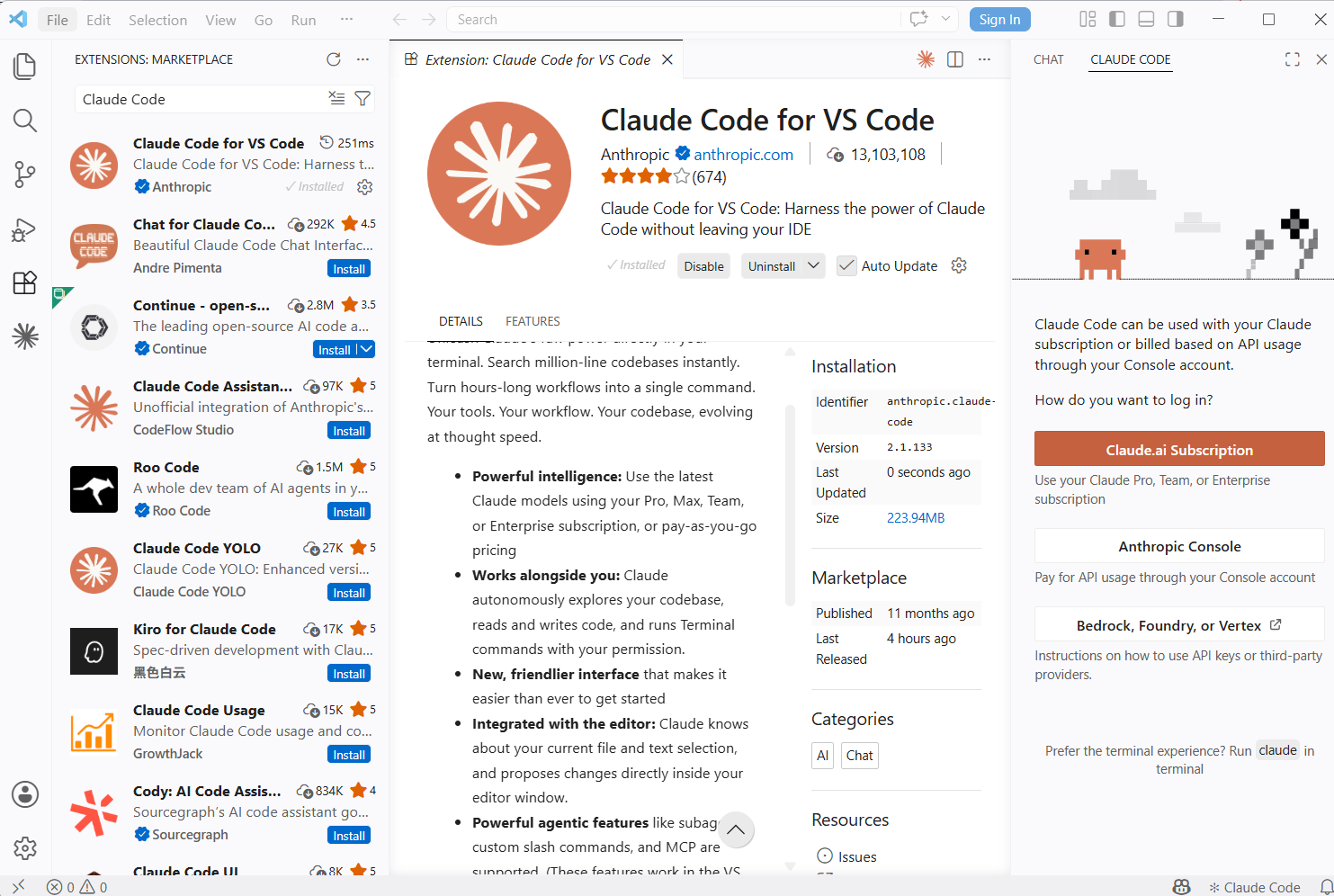The width and height of the screenshot is (1334, 896).
Task: Choose the Anthropic Console login option
Action: coord(1179,546)
